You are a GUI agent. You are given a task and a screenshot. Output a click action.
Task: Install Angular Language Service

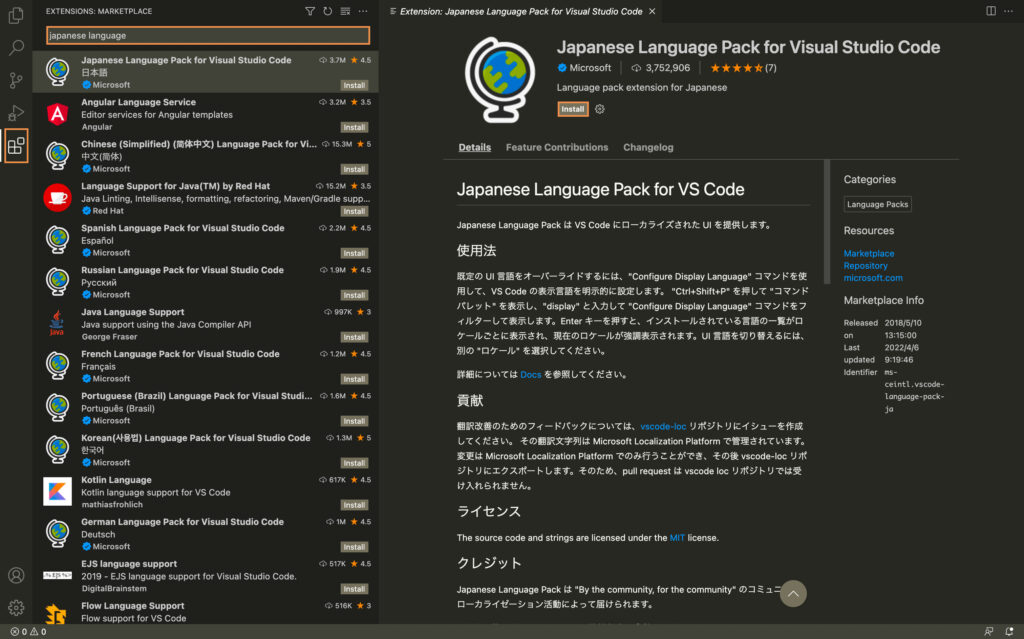[354, 127]
